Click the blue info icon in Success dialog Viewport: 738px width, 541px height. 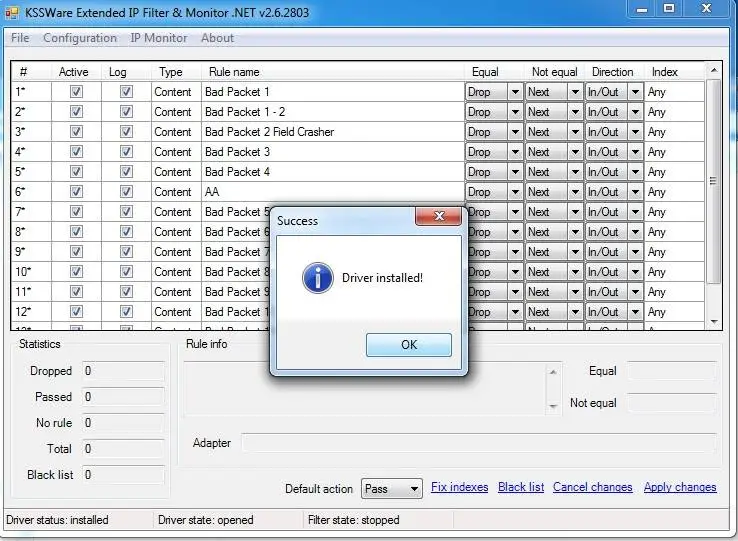click(x=318, y=278)
